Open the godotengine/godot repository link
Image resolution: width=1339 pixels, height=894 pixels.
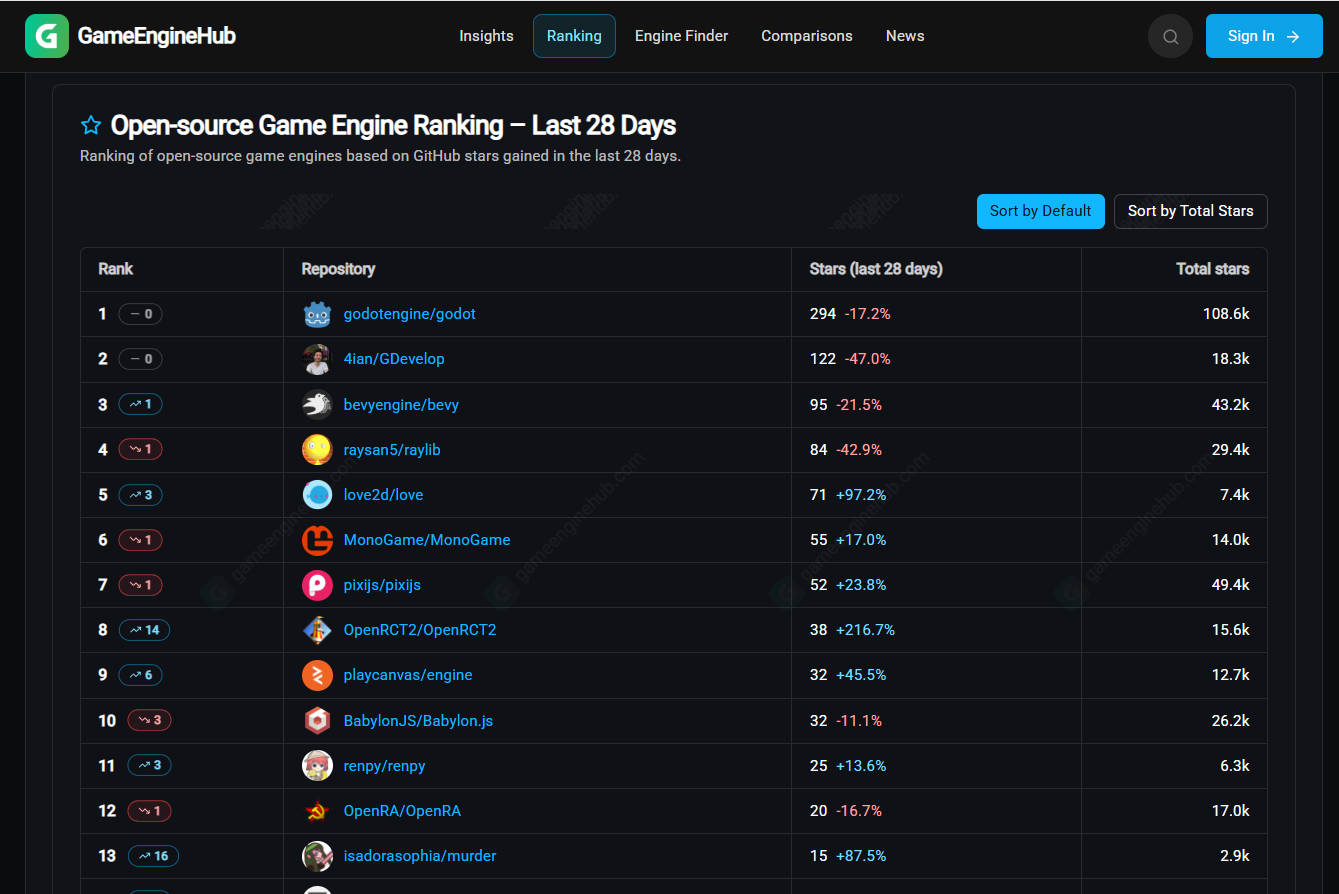pyautogui.click(x=409, y=314)
